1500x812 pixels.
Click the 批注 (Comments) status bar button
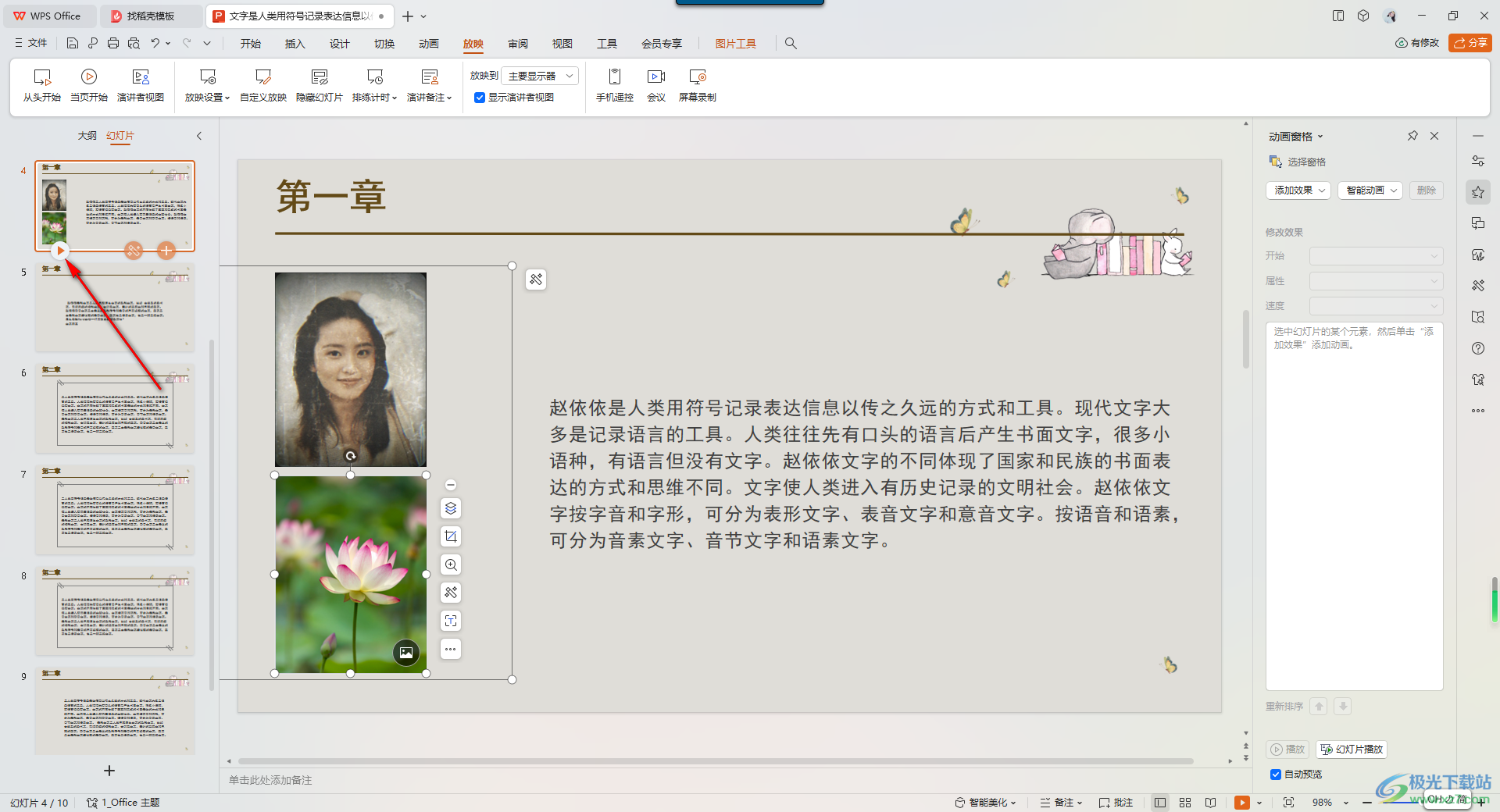click(1116, 803)
